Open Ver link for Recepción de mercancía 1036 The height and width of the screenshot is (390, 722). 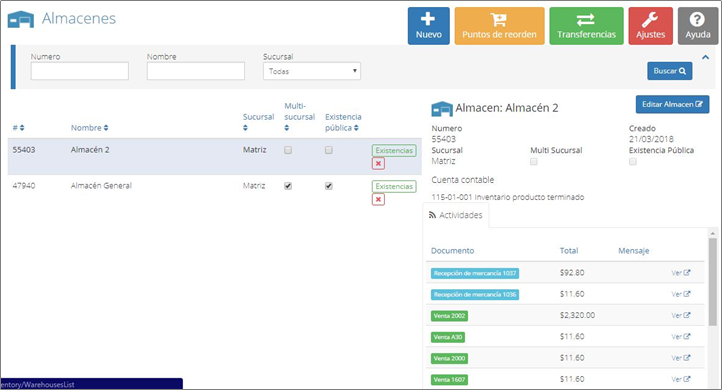tap(681, 294)
